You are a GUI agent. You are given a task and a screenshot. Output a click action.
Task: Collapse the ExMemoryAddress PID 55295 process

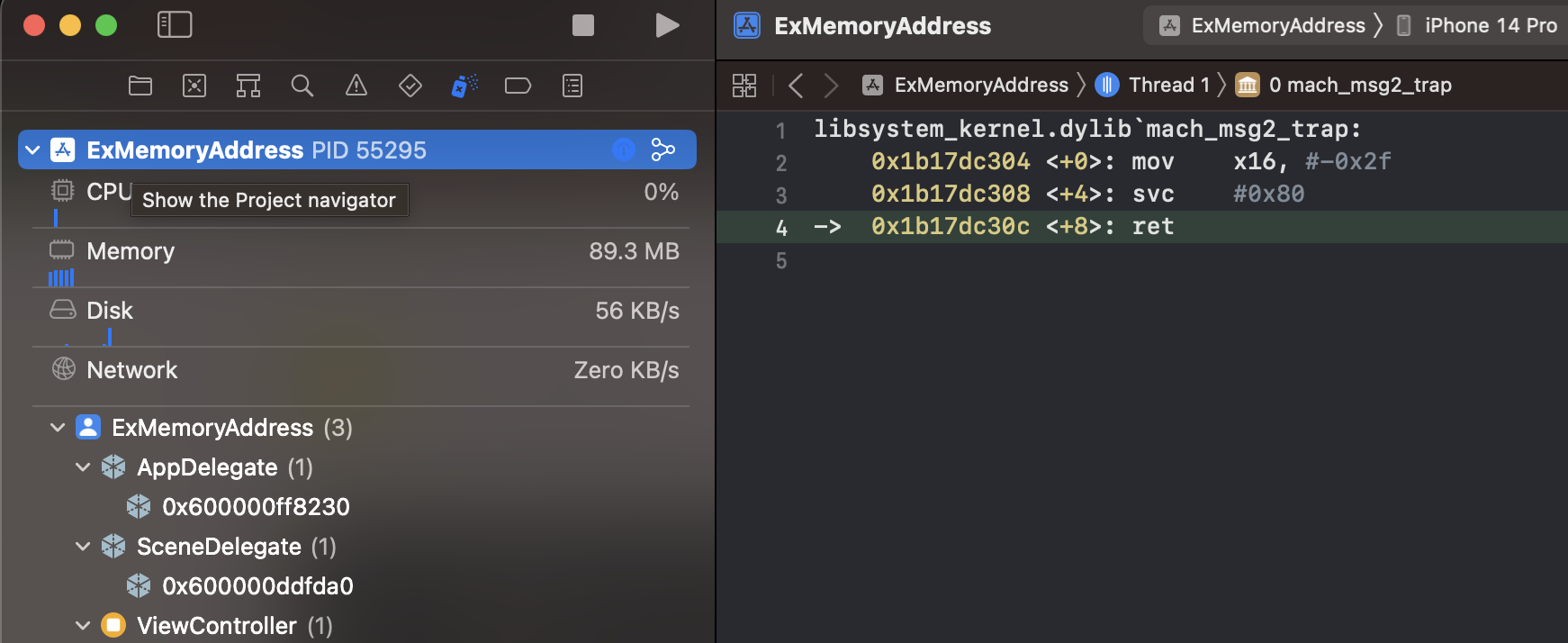[x=32, y=149]
